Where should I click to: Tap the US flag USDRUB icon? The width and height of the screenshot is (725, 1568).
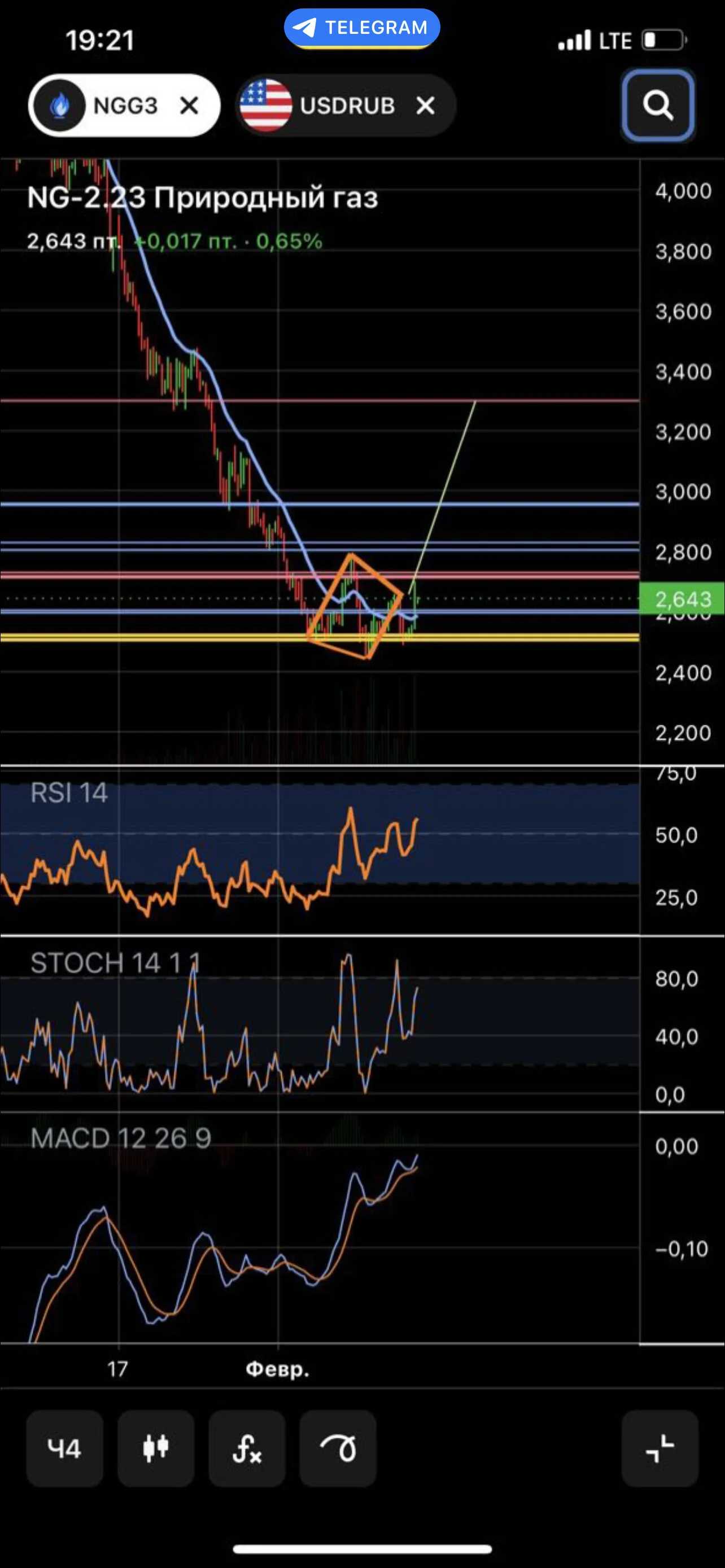pyautogui.click(x=266, y=106)
